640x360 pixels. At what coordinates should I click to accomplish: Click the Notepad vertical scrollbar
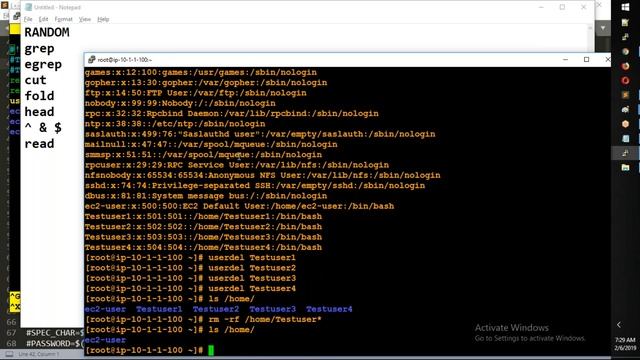pos(590,38)
